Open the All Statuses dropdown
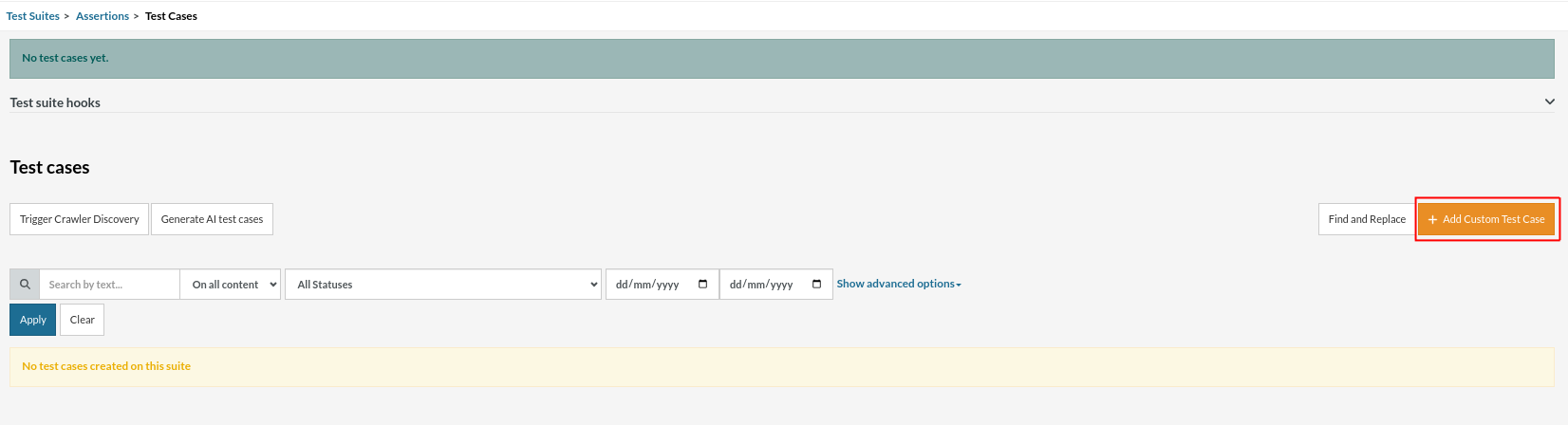This screenshot has height=425, width=1568. click(443, 285)
